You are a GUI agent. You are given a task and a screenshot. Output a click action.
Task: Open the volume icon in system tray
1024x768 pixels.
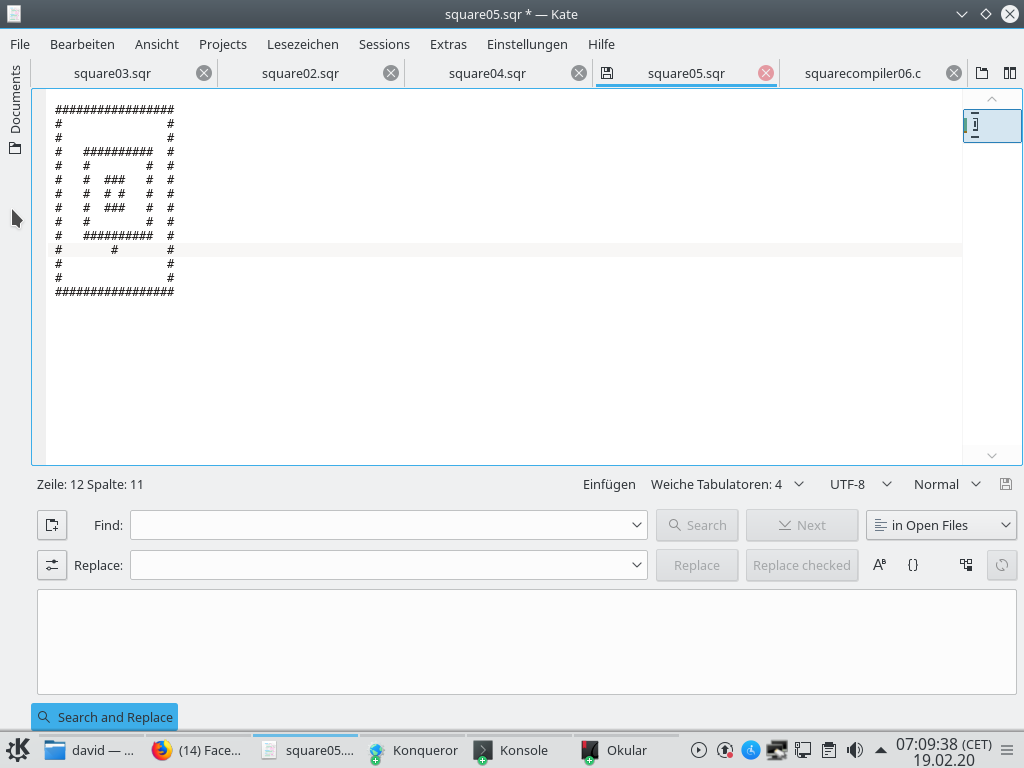point(855,750)
